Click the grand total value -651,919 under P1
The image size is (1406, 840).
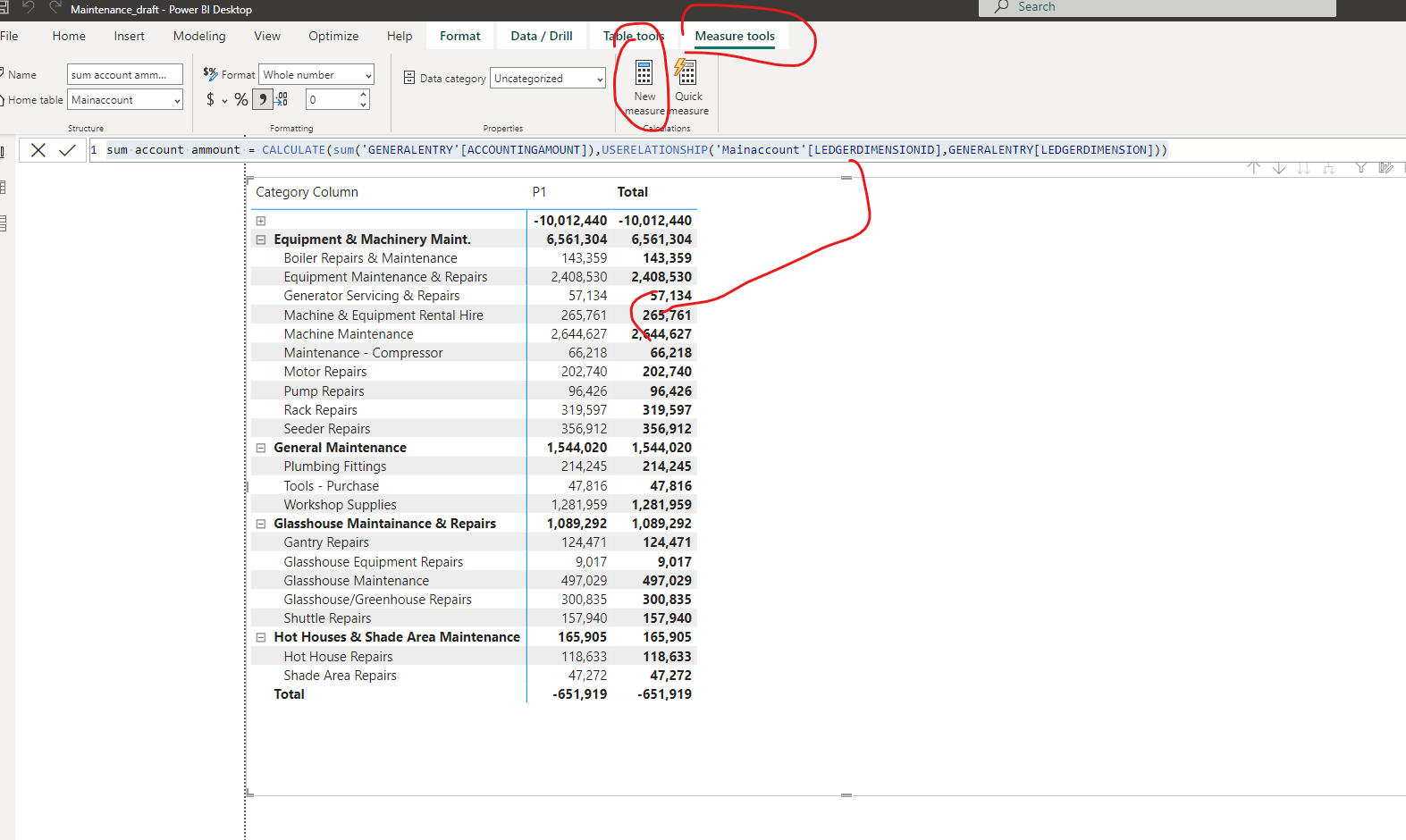click(x=580, y=694)
